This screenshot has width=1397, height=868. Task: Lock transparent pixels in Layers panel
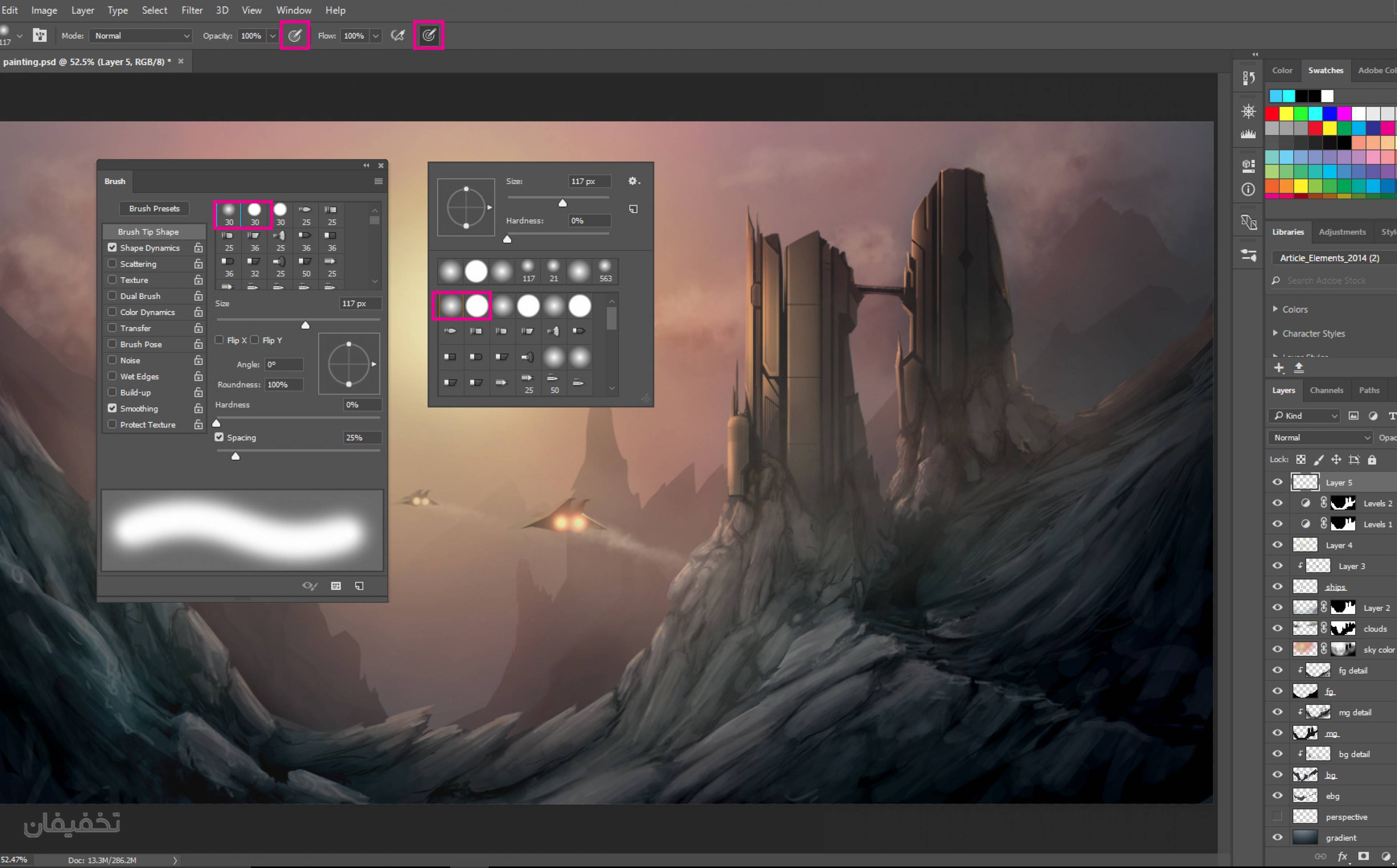pyautogui.click(x=1301, y=459)
